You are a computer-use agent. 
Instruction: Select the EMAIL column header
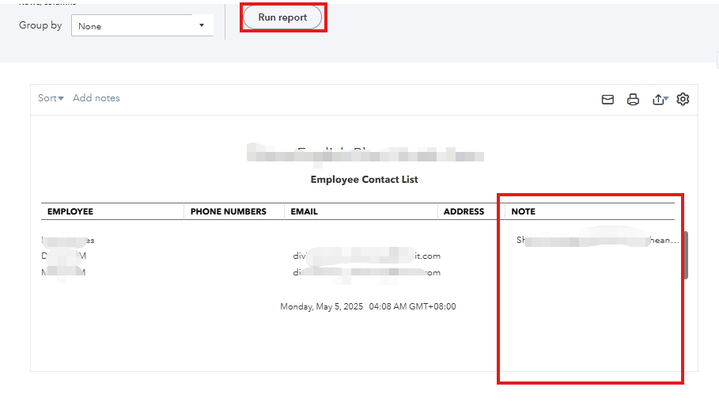(x=304, y=212)
